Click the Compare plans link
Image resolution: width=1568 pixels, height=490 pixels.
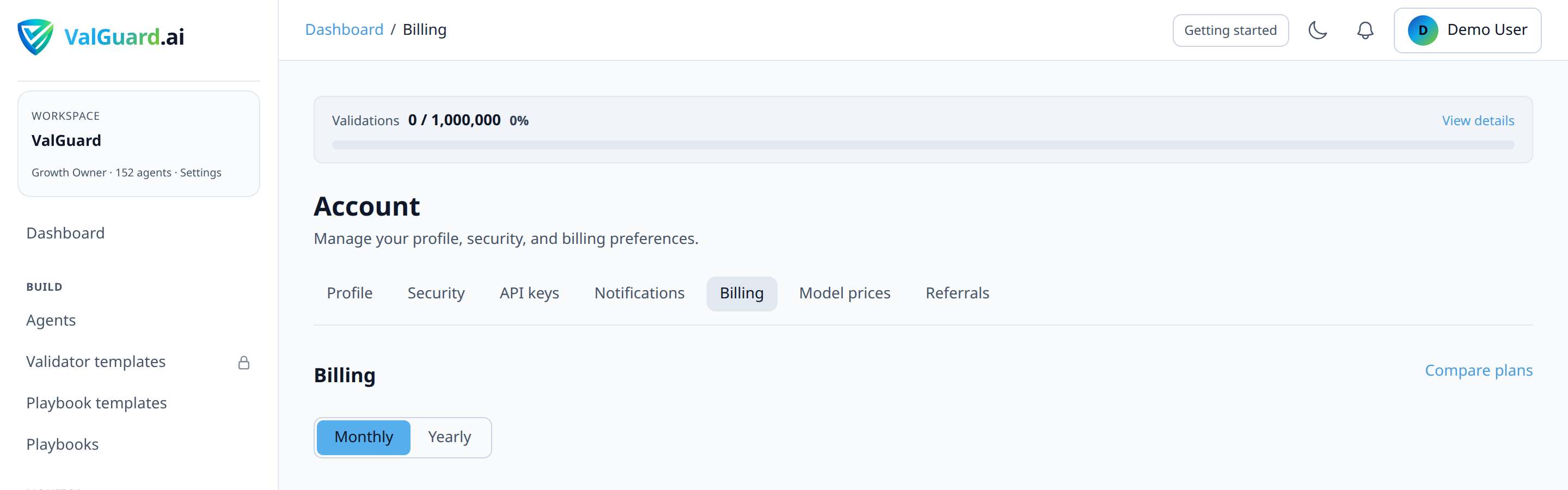click(1479, 371)
